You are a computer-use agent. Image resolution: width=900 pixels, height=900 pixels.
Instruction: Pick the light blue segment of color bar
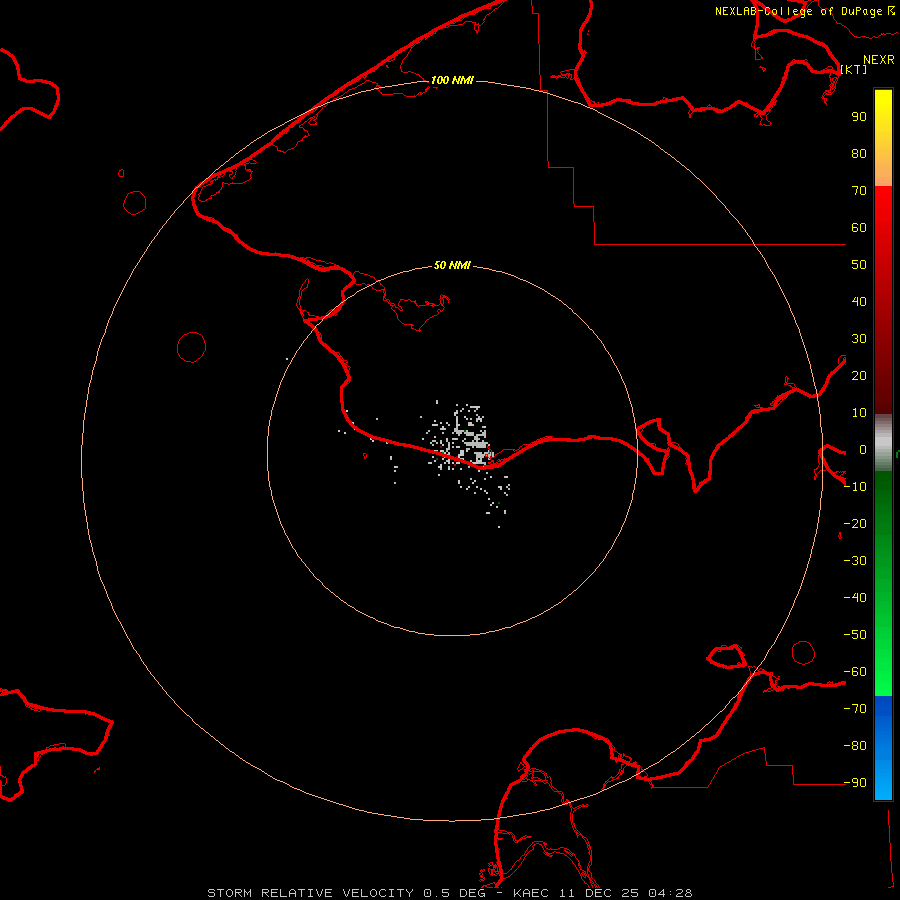point(883,781)
